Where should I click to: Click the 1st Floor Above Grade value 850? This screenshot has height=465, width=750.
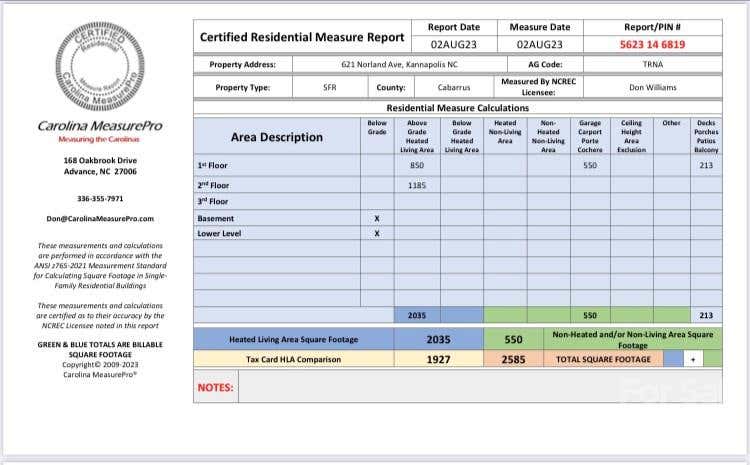coord(417,165)
